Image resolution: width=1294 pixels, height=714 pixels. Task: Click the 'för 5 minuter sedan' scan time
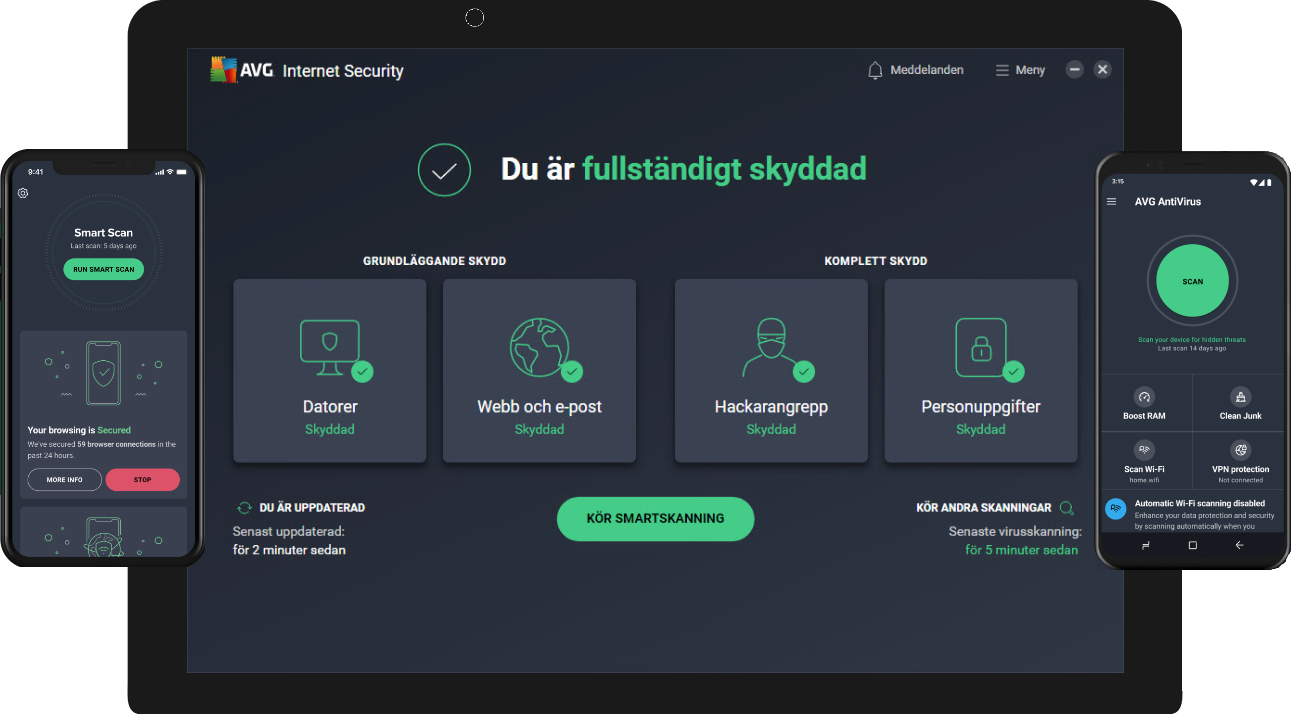click(1021, 550)
